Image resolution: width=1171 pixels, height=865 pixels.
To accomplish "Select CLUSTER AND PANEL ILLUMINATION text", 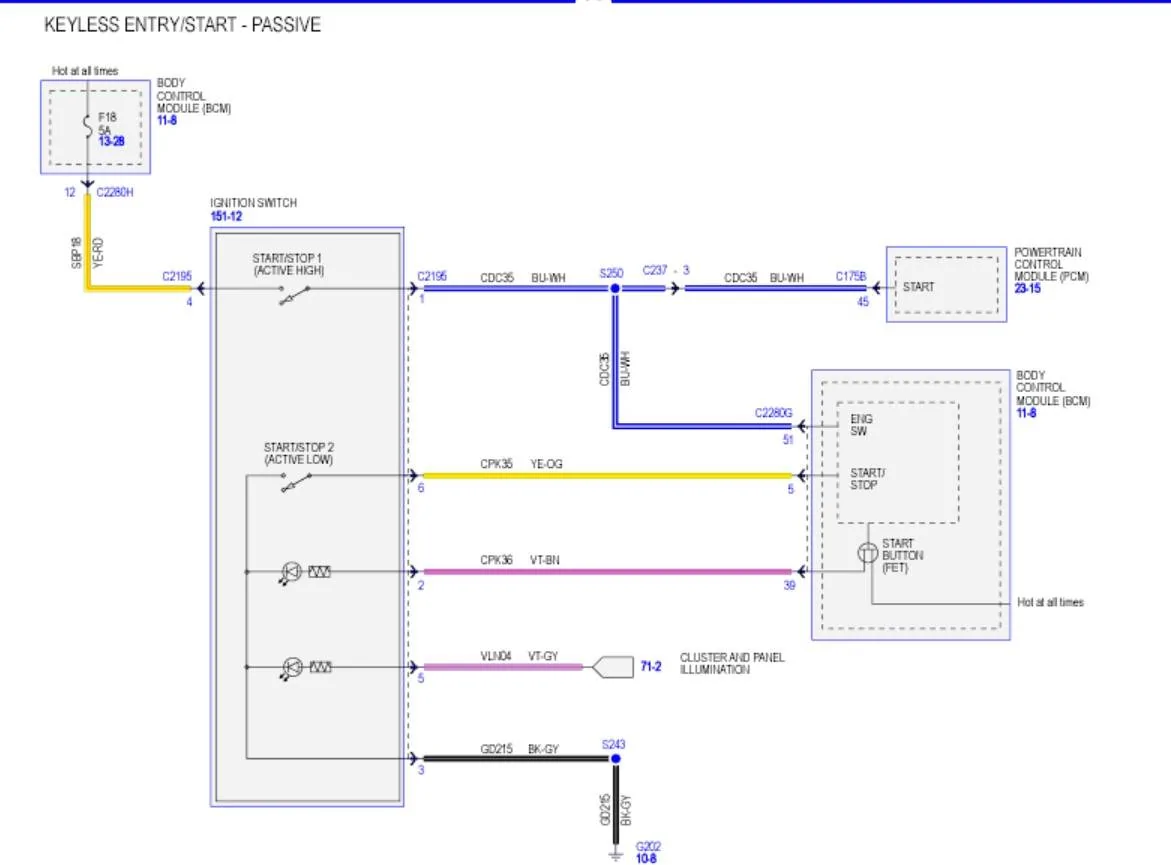I will tap(732, 663).
